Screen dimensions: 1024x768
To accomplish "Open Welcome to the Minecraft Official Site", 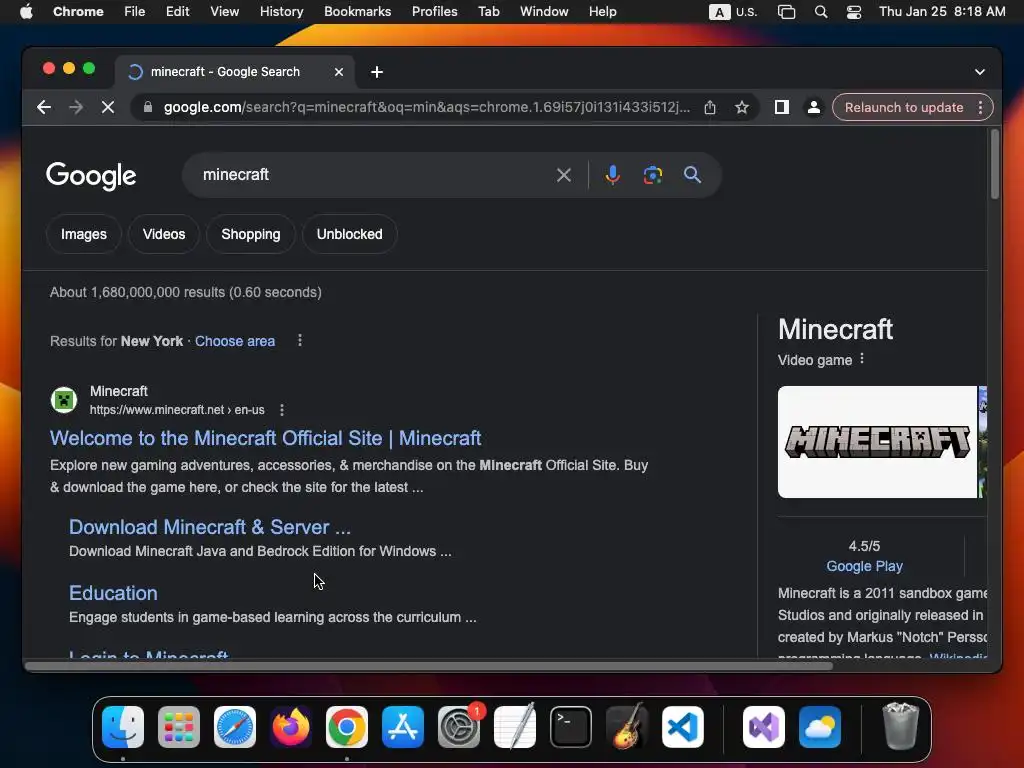I will [265, 438].
